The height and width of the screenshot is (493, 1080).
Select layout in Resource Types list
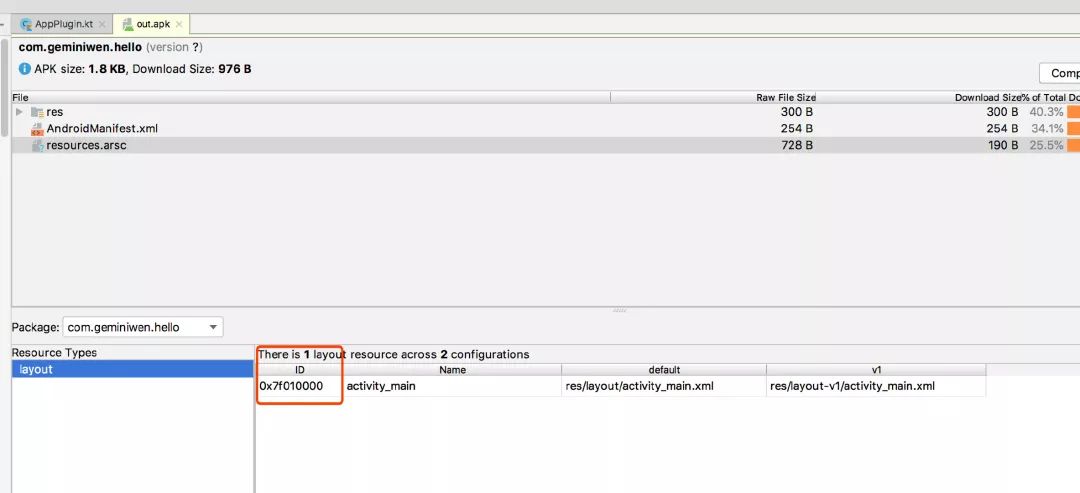pyautogui.click(x=133, y=369)
